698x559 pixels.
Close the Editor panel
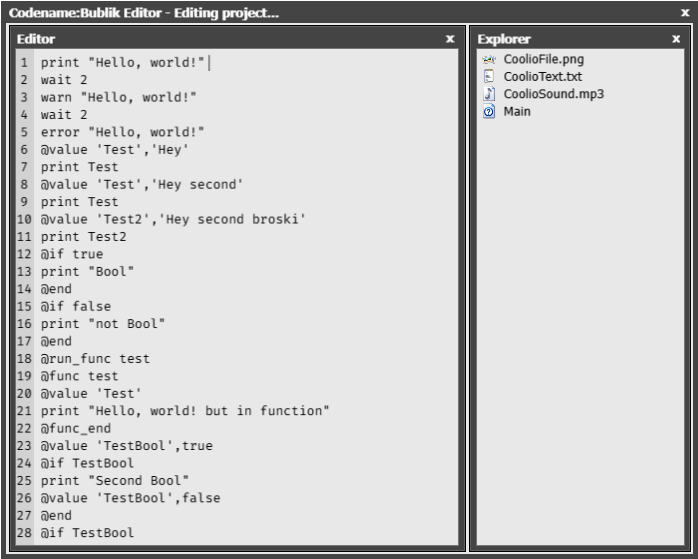[x=450, y=39]
